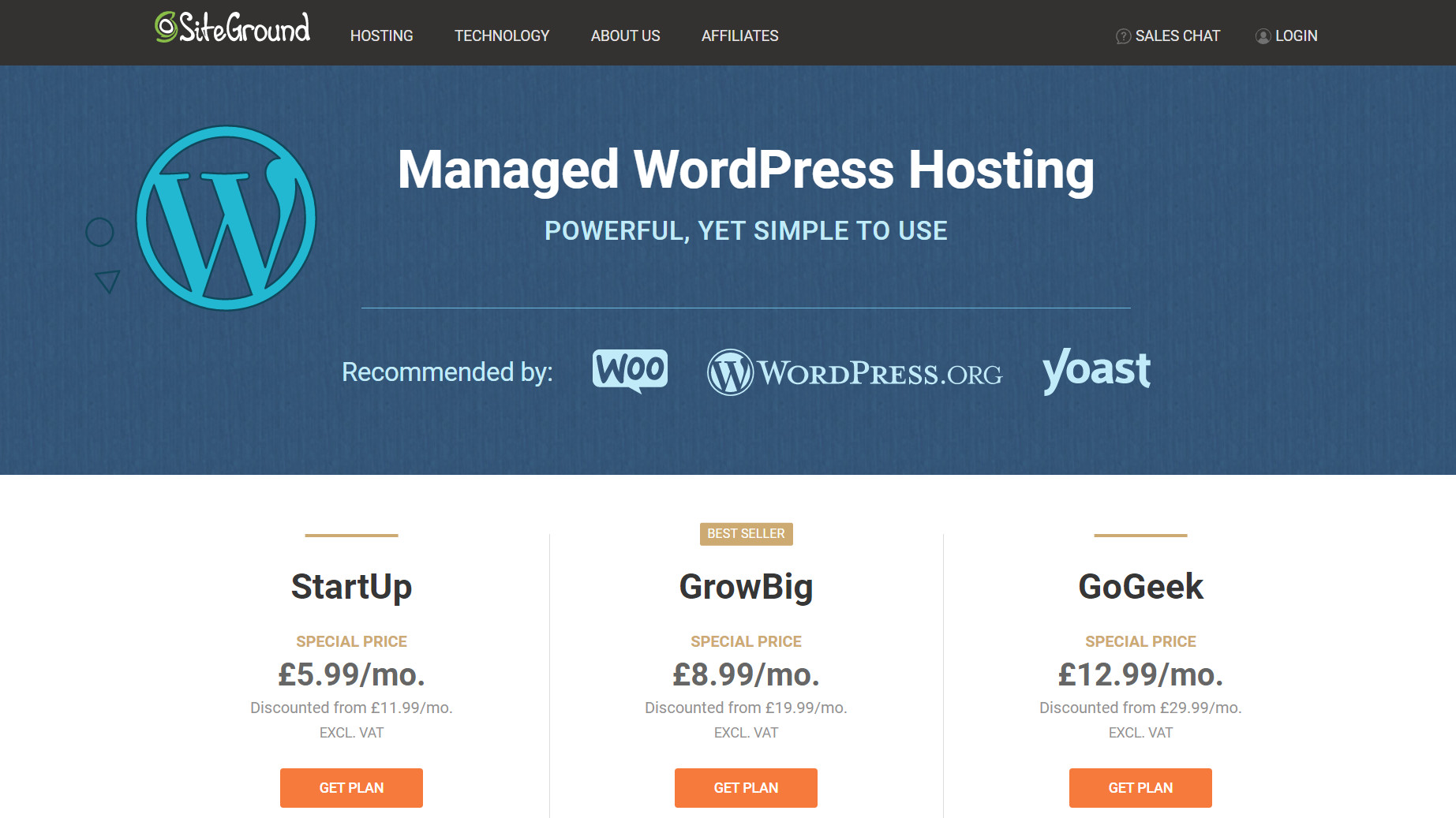1456x818 pixels.
Task: Click GET PLAN for GoGeek
Action: point(1140,788)
